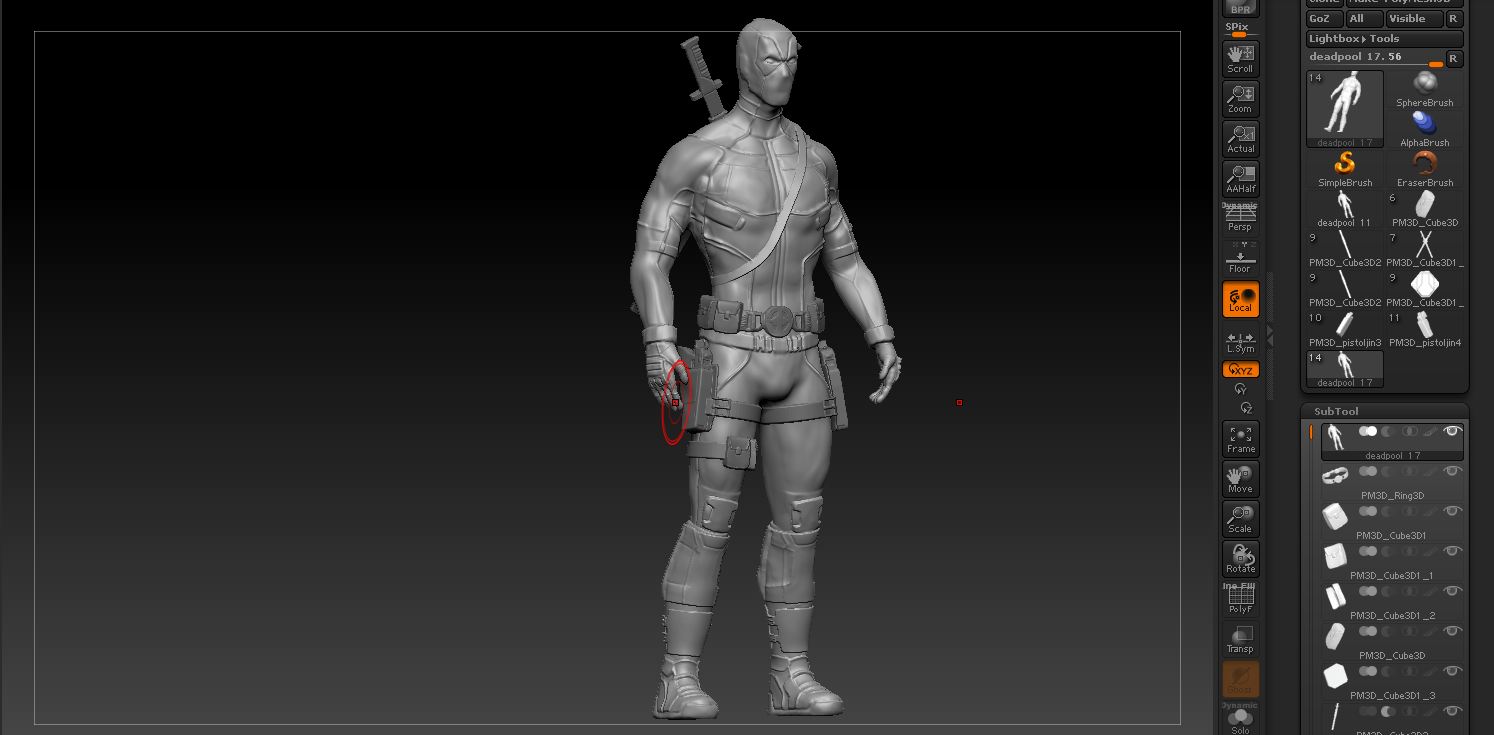Select the Rotate view tool
The width and height of the screenshot is (1494, 735).
(x=1240, y=559)
